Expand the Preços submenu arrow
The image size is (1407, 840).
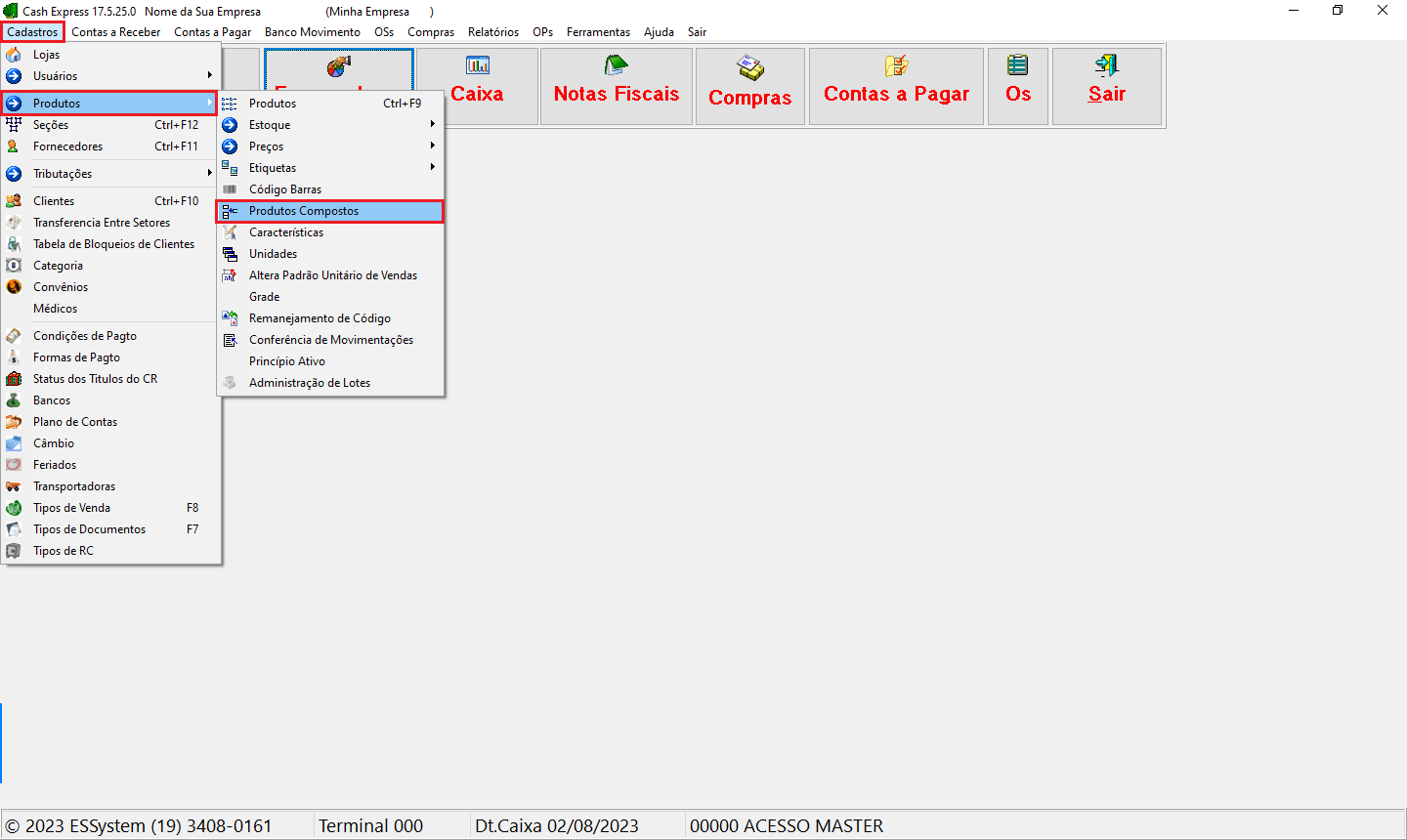pos(432,146)
